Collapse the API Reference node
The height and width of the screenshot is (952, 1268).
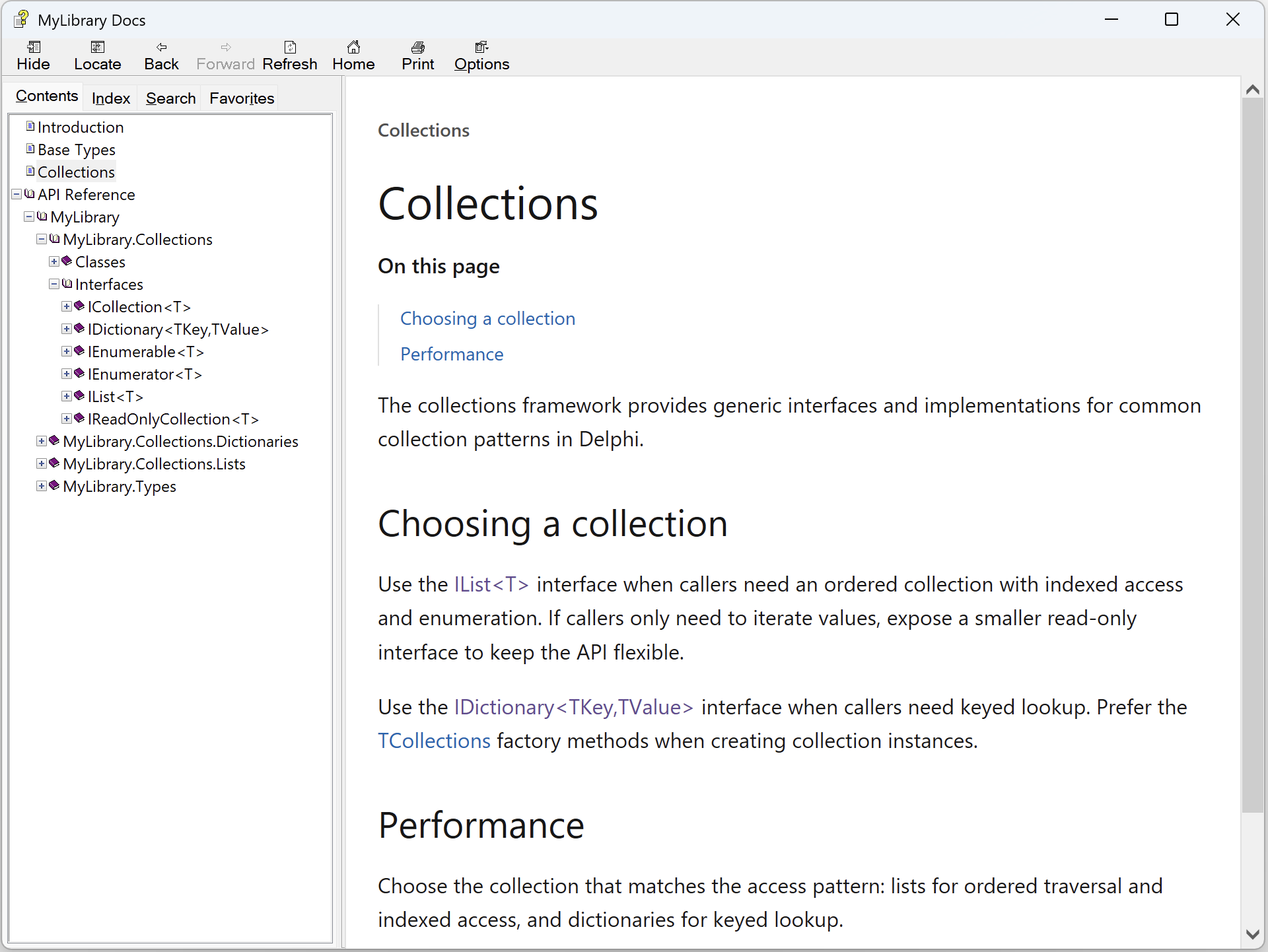tap(17, 194)
